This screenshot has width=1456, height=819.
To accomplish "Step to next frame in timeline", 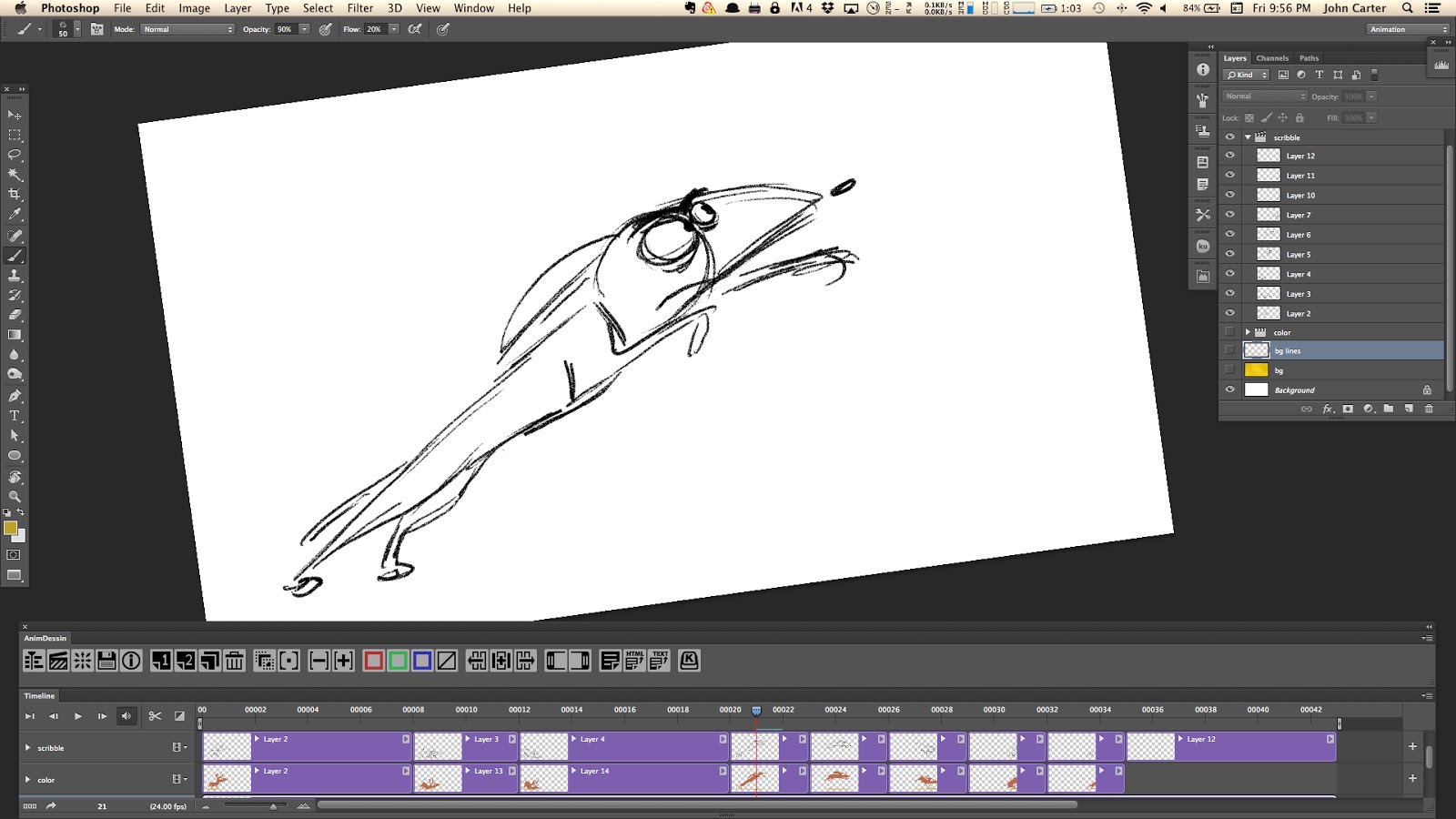I will [x=102, y=716].
